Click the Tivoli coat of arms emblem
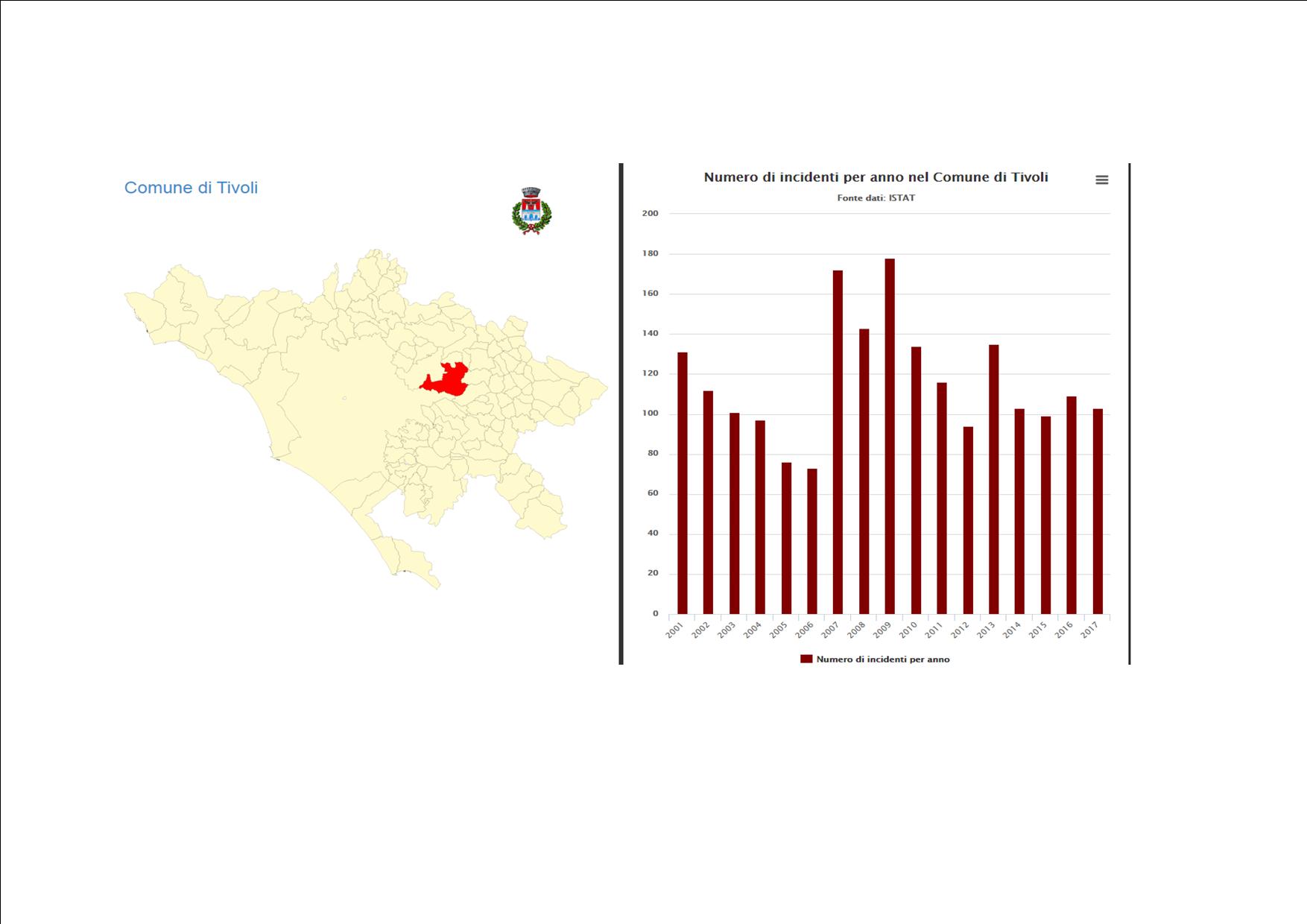Viewport: 1307px width, 924px height. pos(531,211)
